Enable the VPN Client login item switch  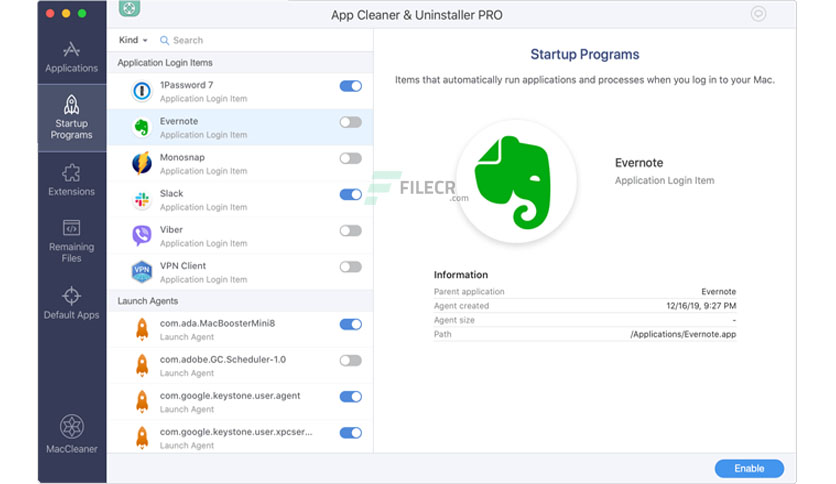click(350, 267)
